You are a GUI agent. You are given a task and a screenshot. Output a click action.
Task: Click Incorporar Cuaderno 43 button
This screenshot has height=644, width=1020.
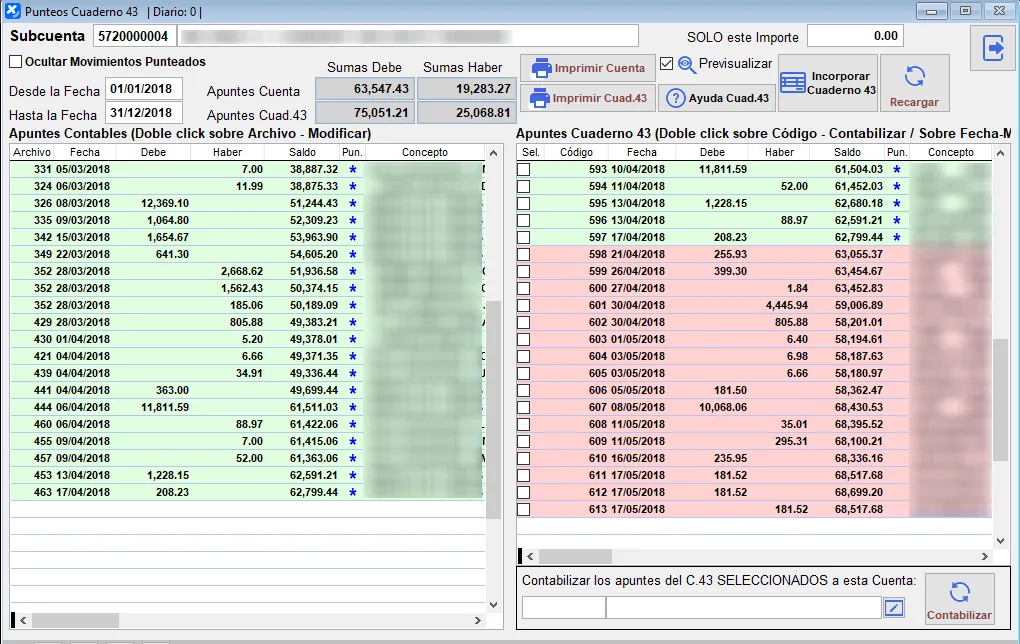pyautogui.click(x=828, y=83)
